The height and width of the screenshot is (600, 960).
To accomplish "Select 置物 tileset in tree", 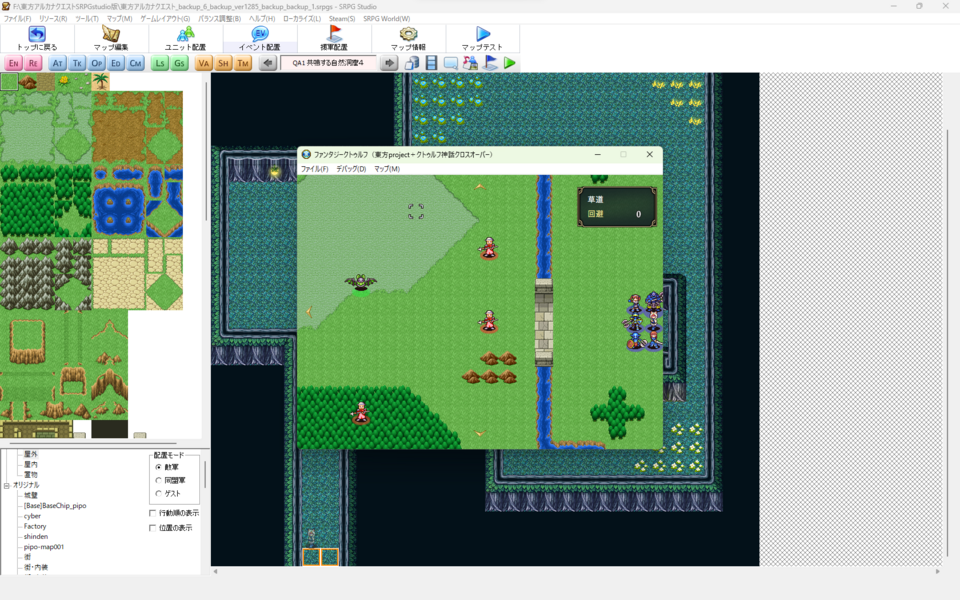I will pyautogui.click(x=31, y=474).
